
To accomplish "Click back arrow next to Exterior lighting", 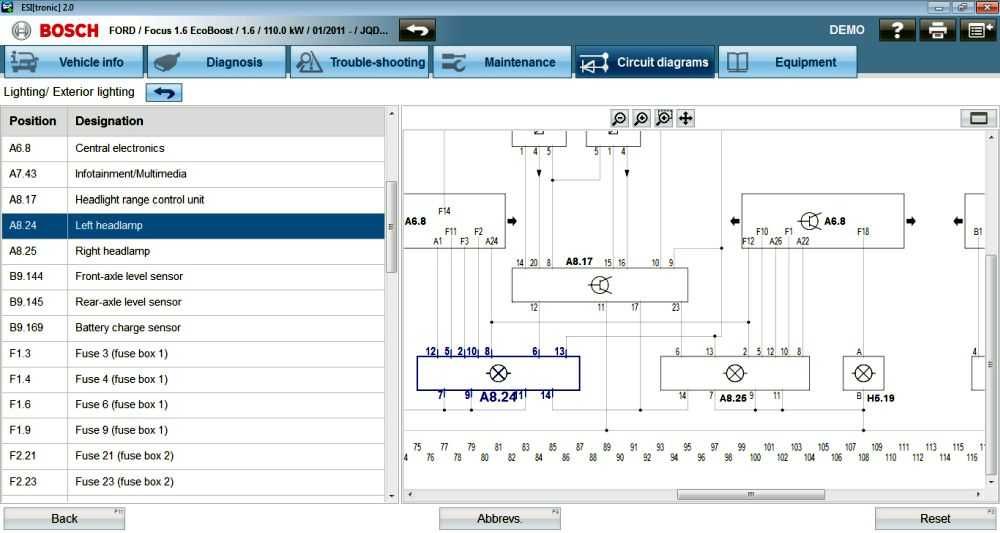I will click(164, 92).
